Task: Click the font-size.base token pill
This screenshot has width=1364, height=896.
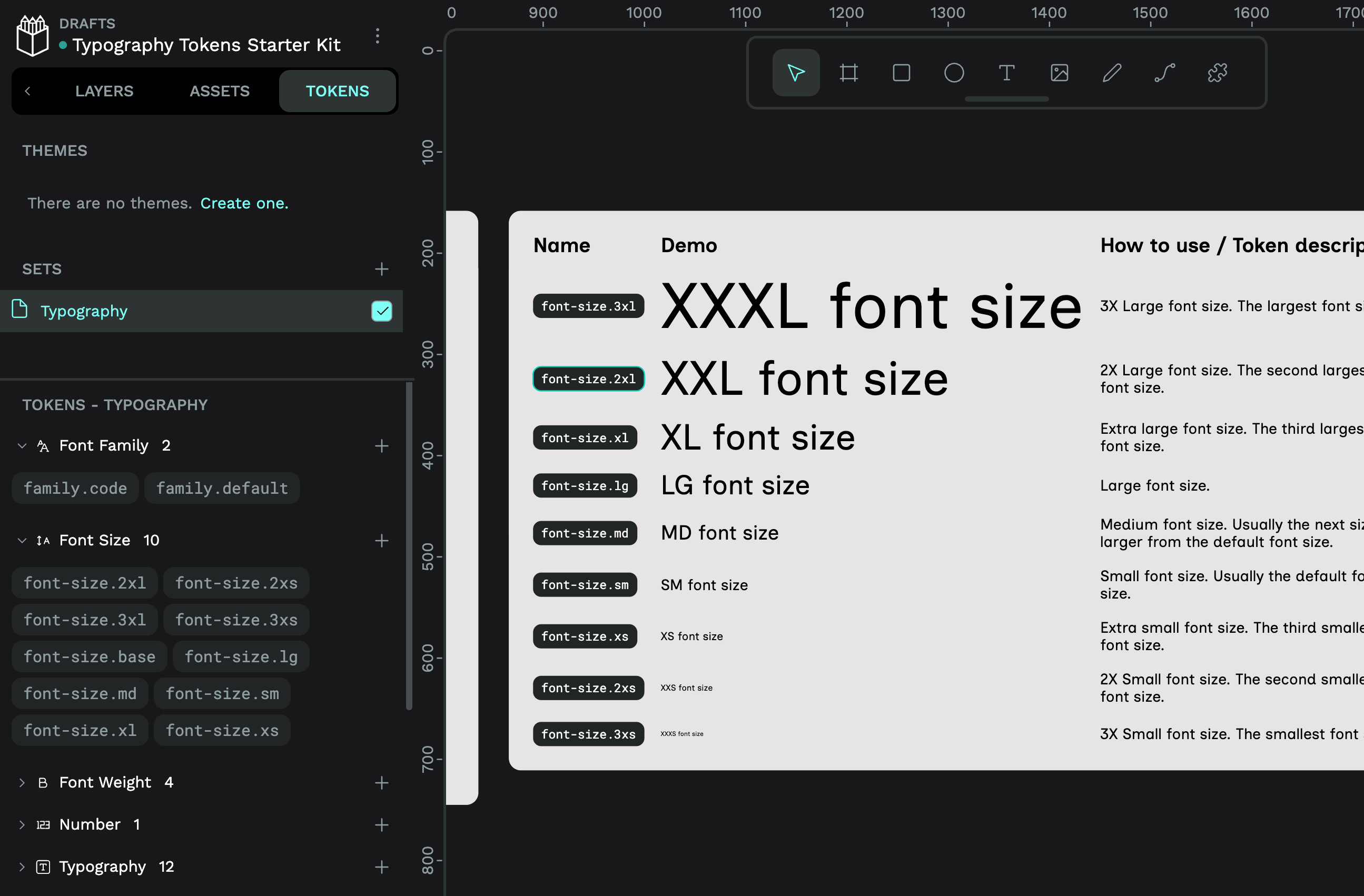Action: tap(90, 656)
